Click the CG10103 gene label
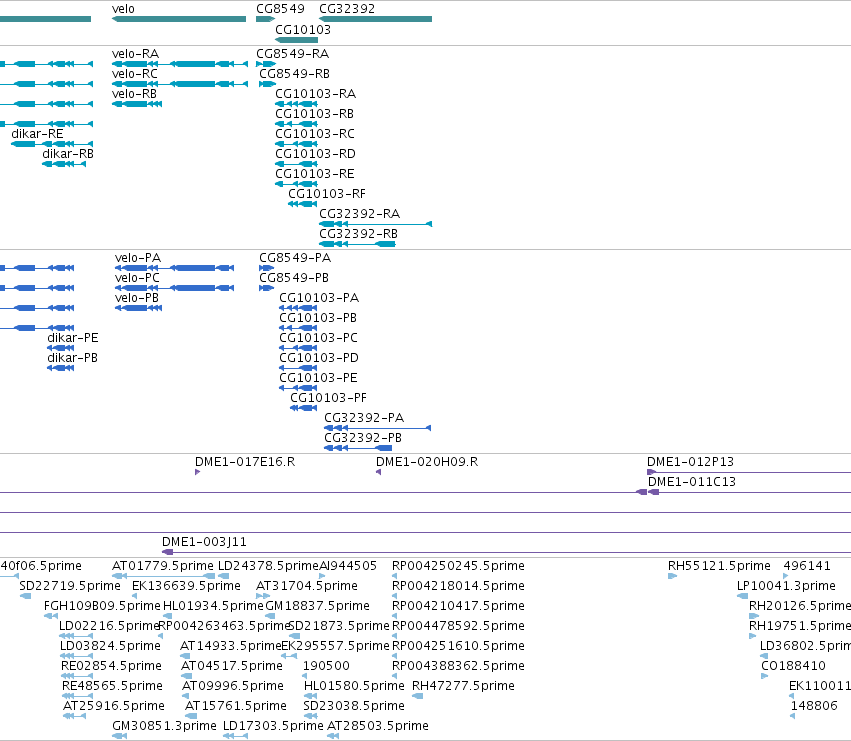This screenshot has width=851, height=741. pyautogui.click(x=303, y=29)
